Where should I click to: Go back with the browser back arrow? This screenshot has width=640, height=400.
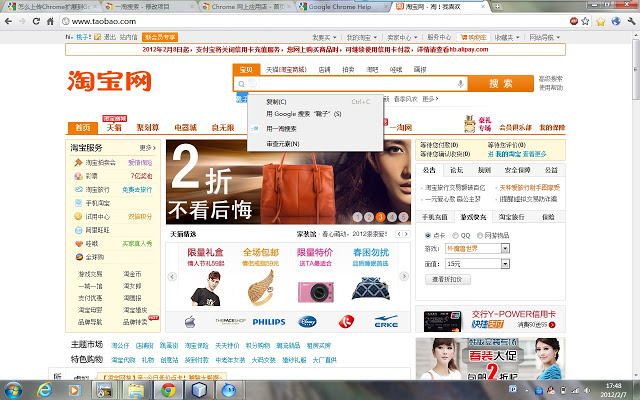(x=8, y=21)
